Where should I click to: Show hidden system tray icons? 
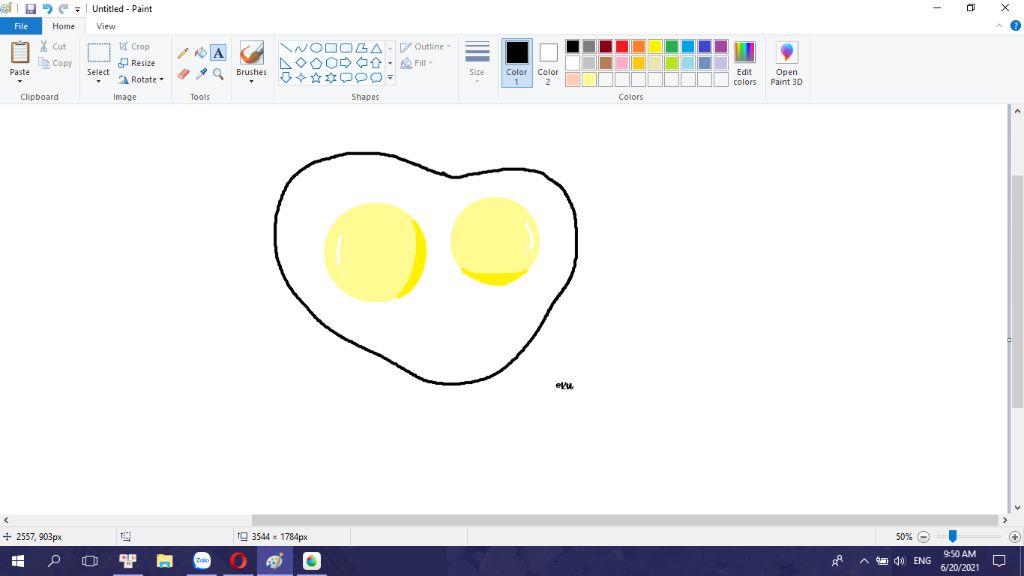click(864, 561)
